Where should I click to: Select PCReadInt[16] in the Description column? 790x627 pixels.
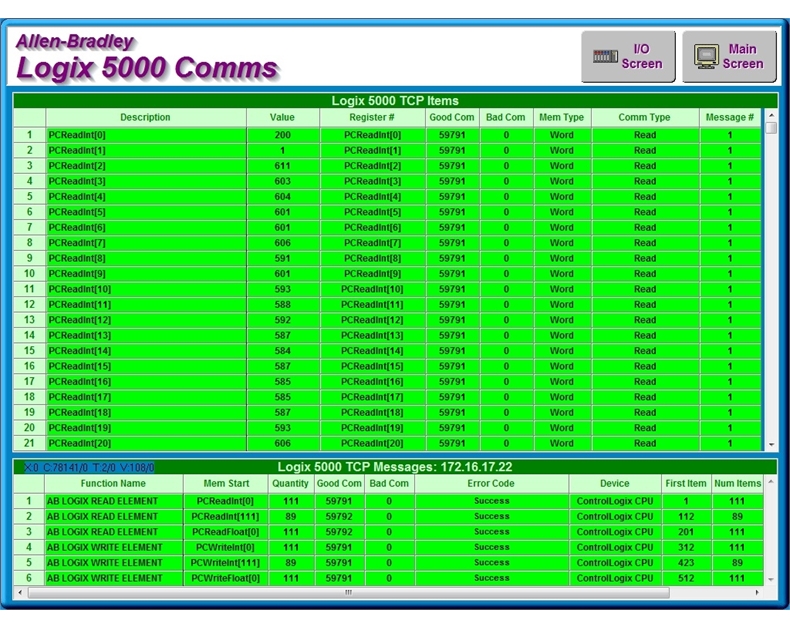146,382
